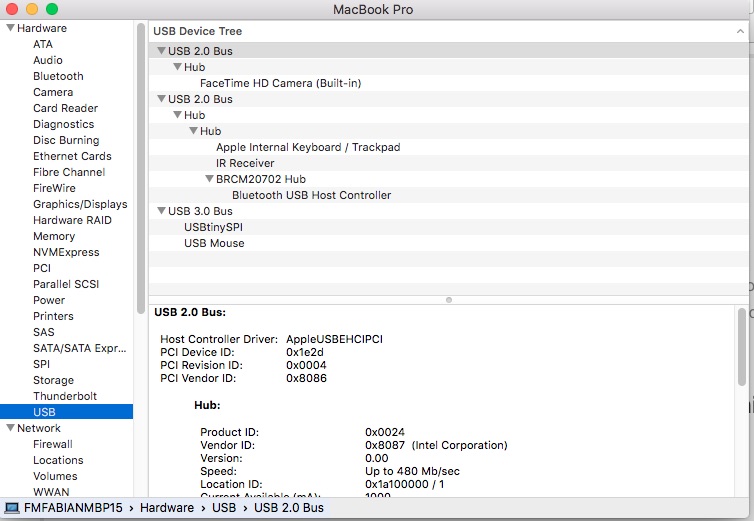Select Ethernet Cards in the sidebar
Viewport: 754px width, 521px height.
coord(72,156)
